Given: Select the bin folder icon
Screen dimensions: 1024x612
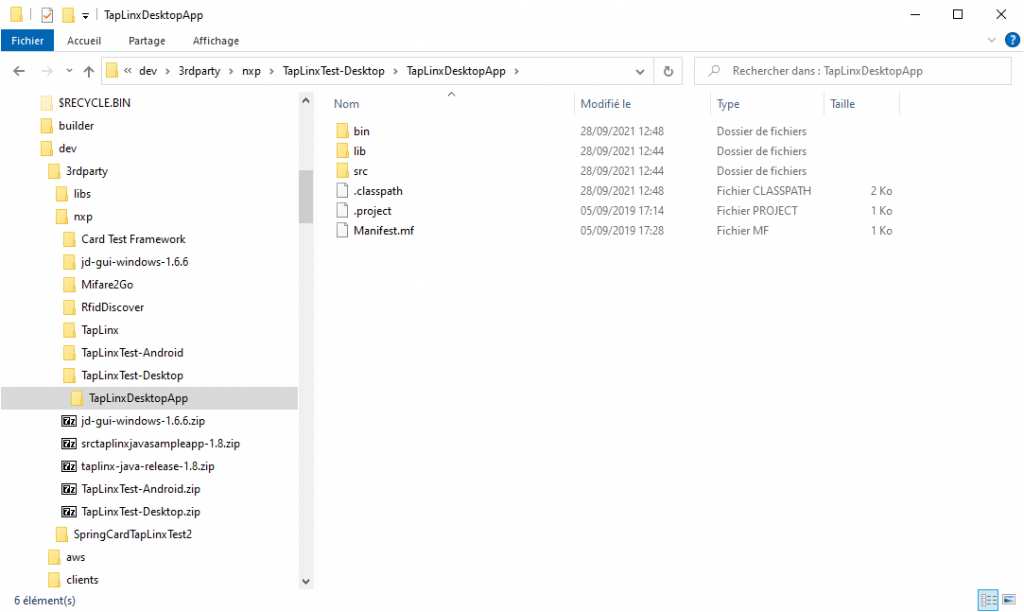Looking at the screenshot, I should pos(342,131).
